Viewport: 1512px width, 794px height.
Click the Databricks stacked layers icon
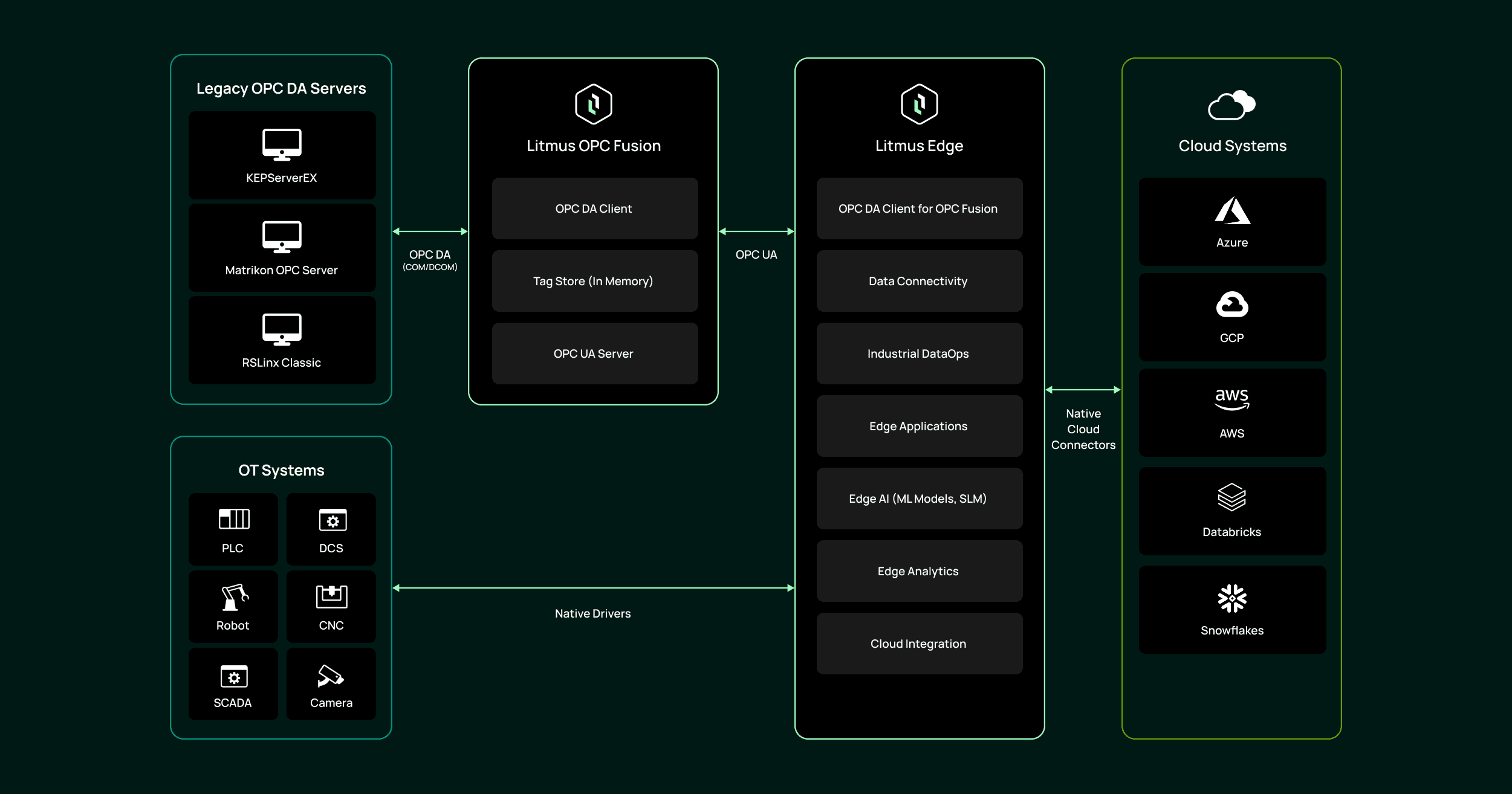coord(1232,497)
